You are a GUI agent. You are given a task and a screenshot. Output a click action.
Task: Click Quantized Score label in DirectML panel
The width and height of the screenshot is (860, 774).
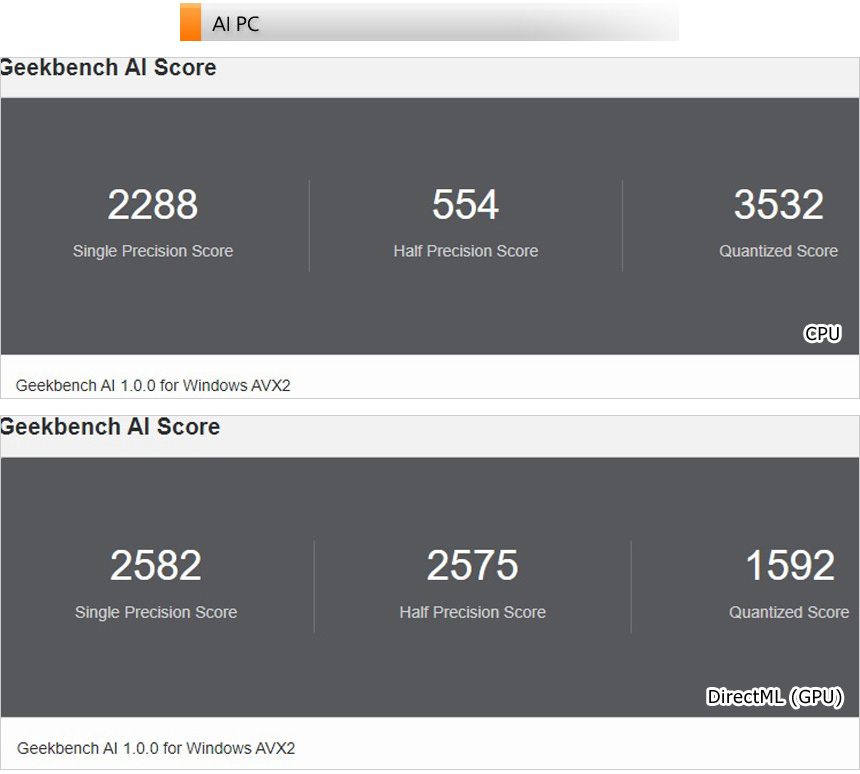pyautogui.click(x=789, y=612)
